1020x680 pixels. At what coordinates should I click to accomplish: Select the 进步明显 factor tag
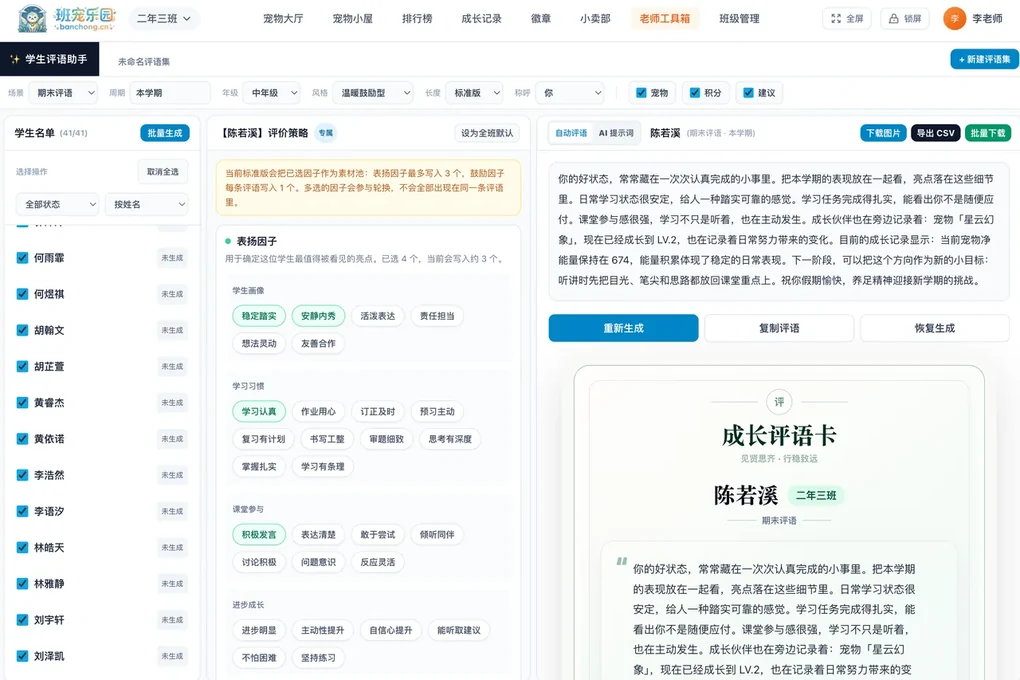(259, 630)
